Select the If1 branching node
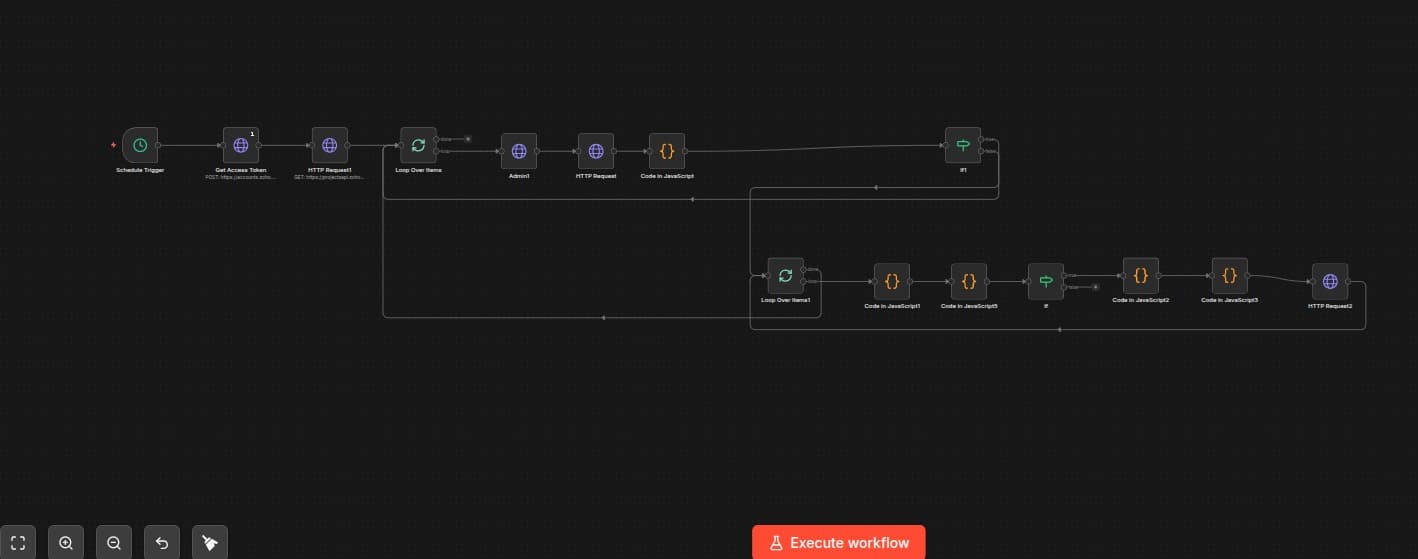1418x559 pixels. (x=963, y=146)
